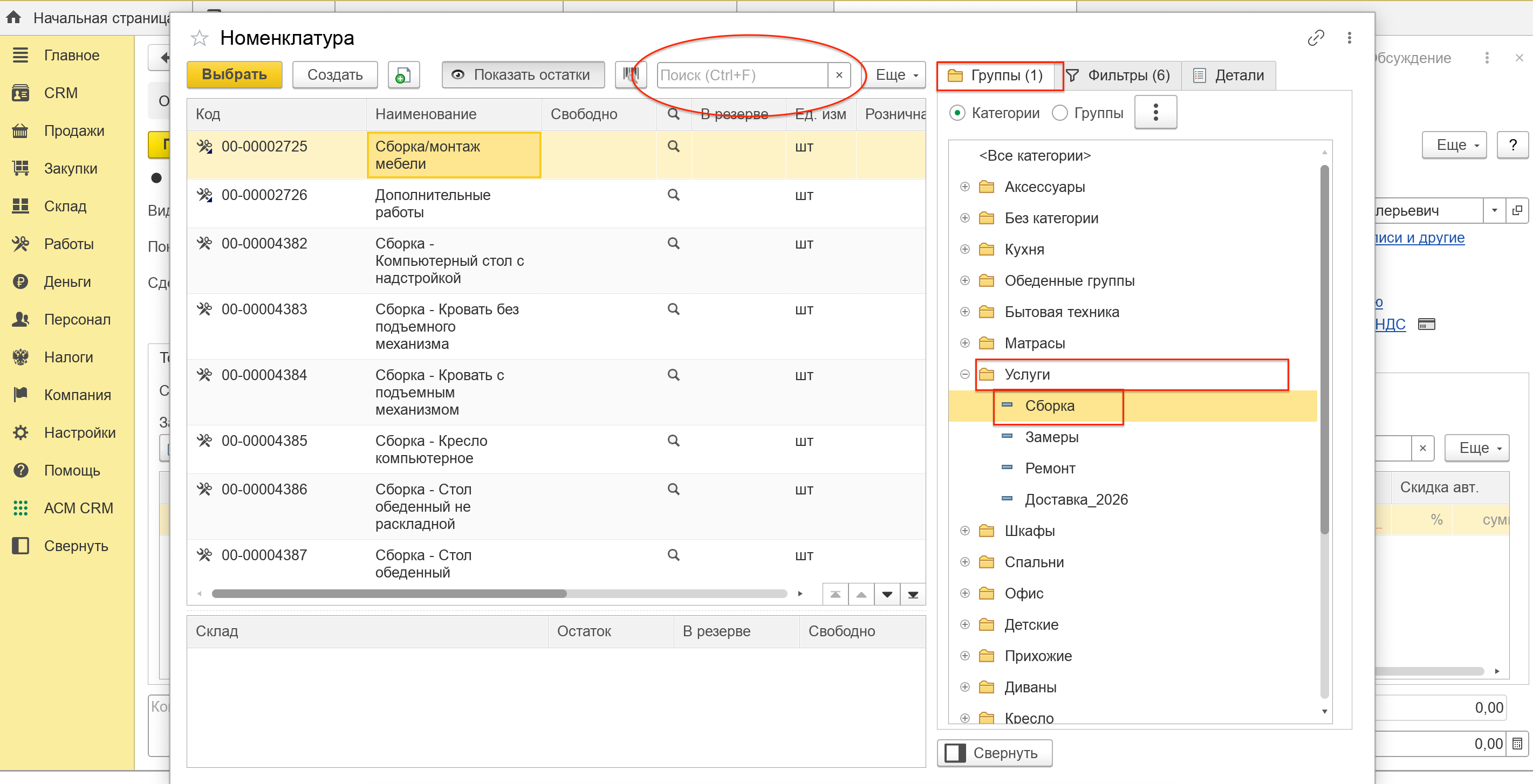Switch to the Фильтры (6) tab

point(1118,75)
